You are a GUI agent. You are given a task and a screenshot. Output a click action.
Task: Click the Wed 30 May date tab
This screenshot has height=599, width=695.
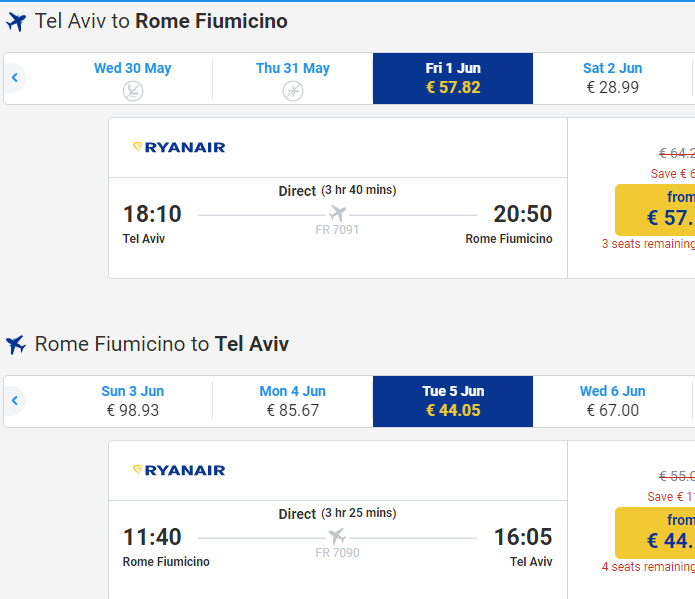pyautogui.click(x=133, y=78)
